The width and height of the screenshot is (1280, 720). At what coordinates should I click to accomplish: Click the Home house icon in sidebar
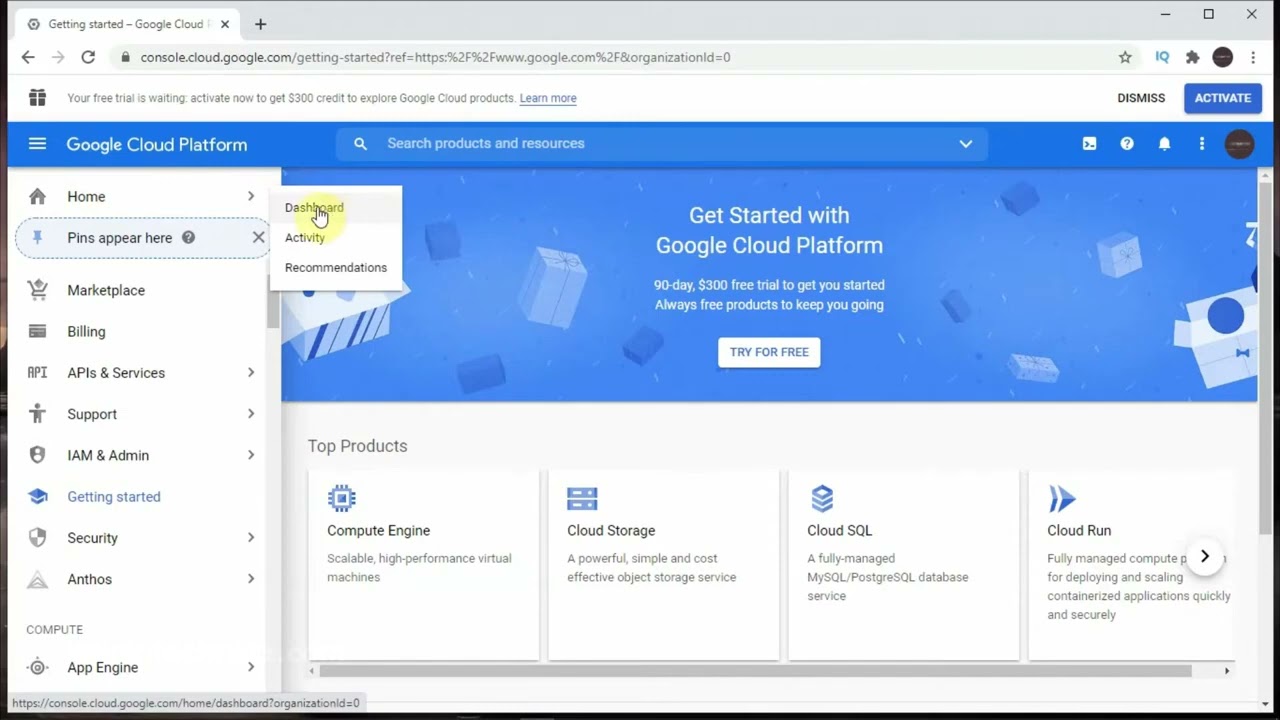tap(37, 196)
